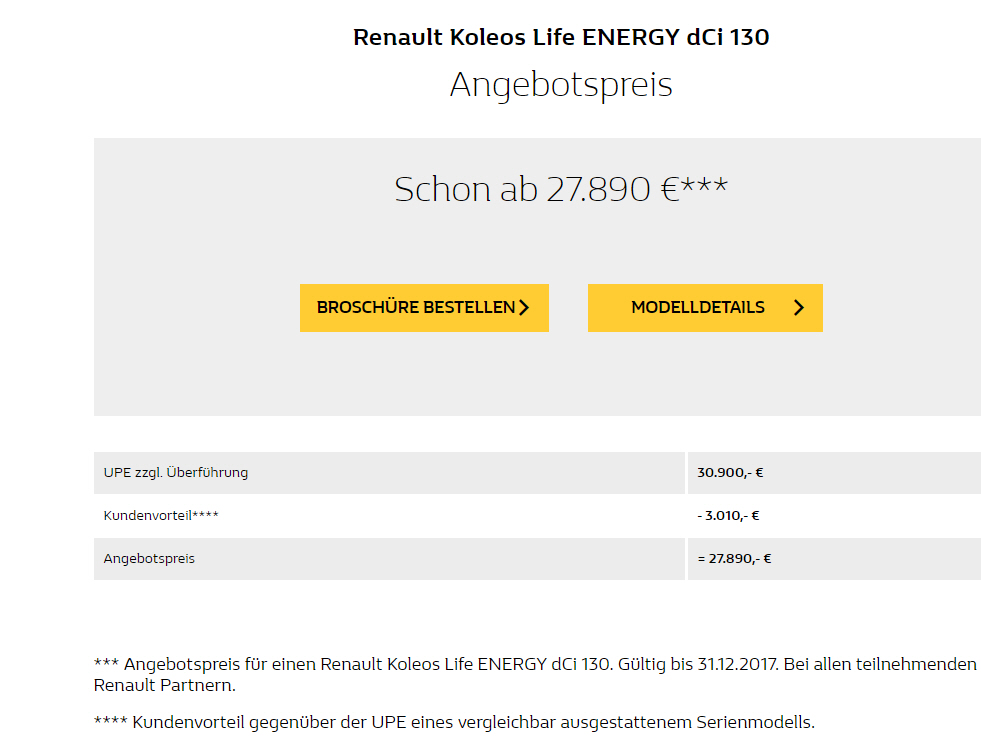The height and width of the screenshot is (754, 981).
Task: Click the gray offer price banner background
Action: tap(537, 375)
